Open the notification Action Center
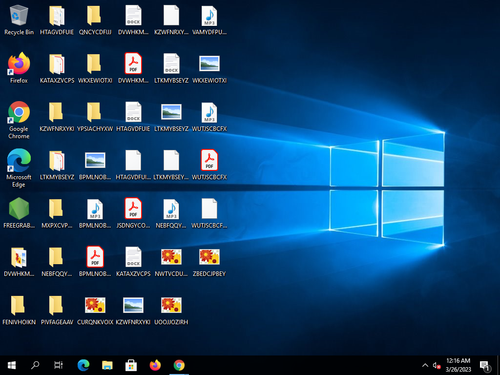 click(x=485, y=366)
